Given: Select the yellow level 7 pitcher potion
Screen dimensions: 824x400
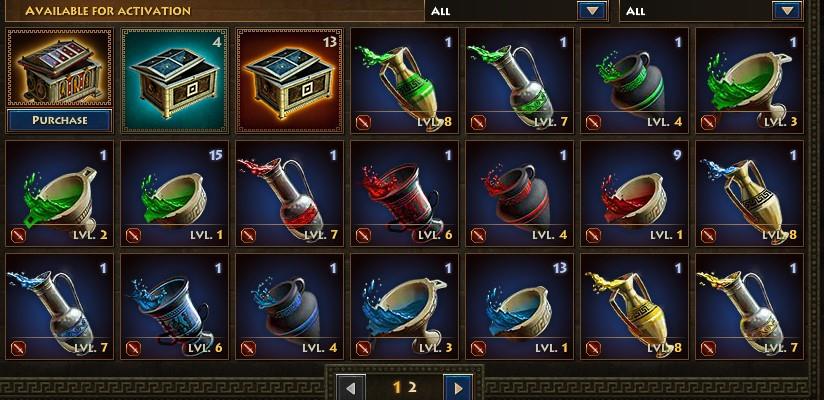Looking at the screenshot, I should coord(749,307).
